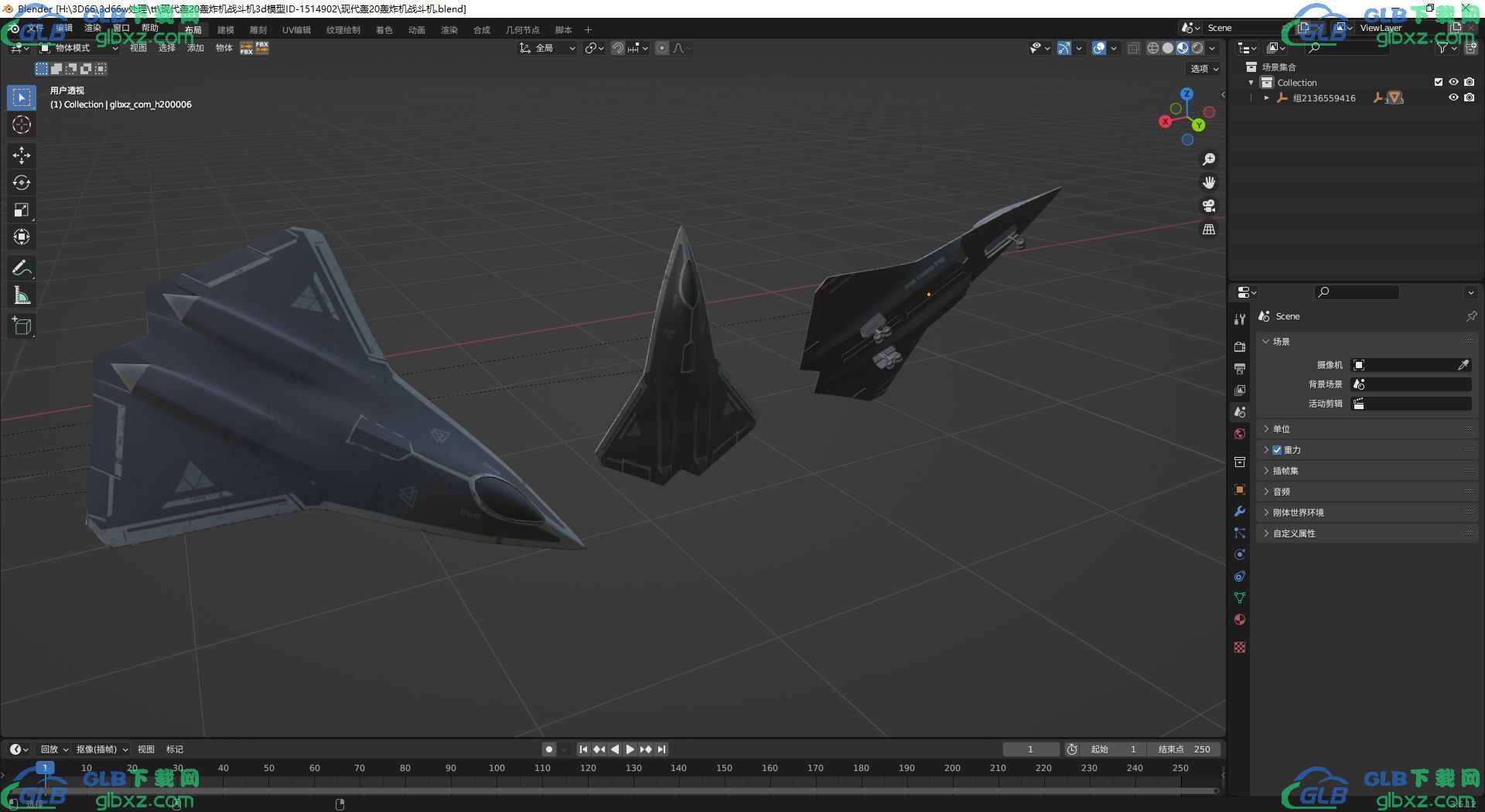Open the Texture properties checker tab
The image size is (1485, 812).
click(1240, 647)
